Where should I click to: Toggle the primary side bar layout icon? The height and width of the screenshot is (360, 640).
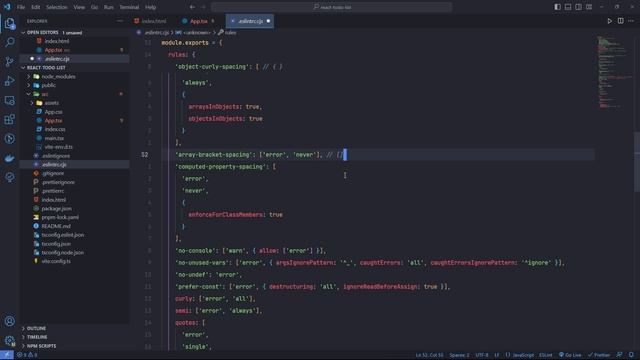pos(557,7)
